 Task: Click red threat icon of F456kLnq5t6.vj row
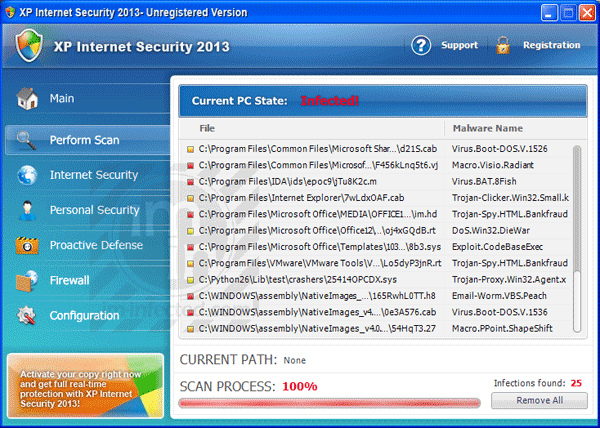point(190,166)
